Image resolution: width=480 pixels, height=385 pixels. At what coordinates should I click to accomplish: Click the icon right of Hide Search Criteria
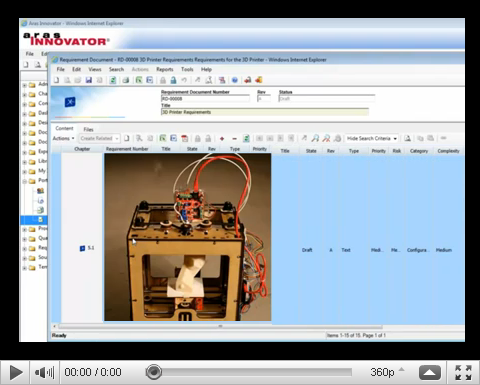(407, 138)
